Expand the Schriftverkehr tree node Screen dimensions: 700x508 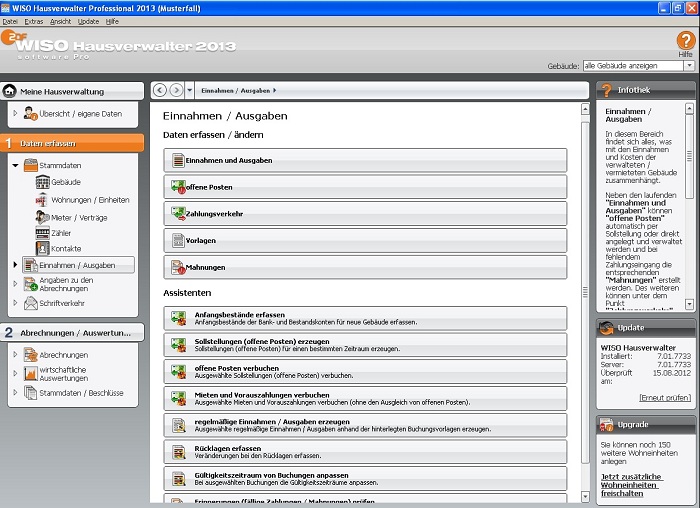[15, 303]
